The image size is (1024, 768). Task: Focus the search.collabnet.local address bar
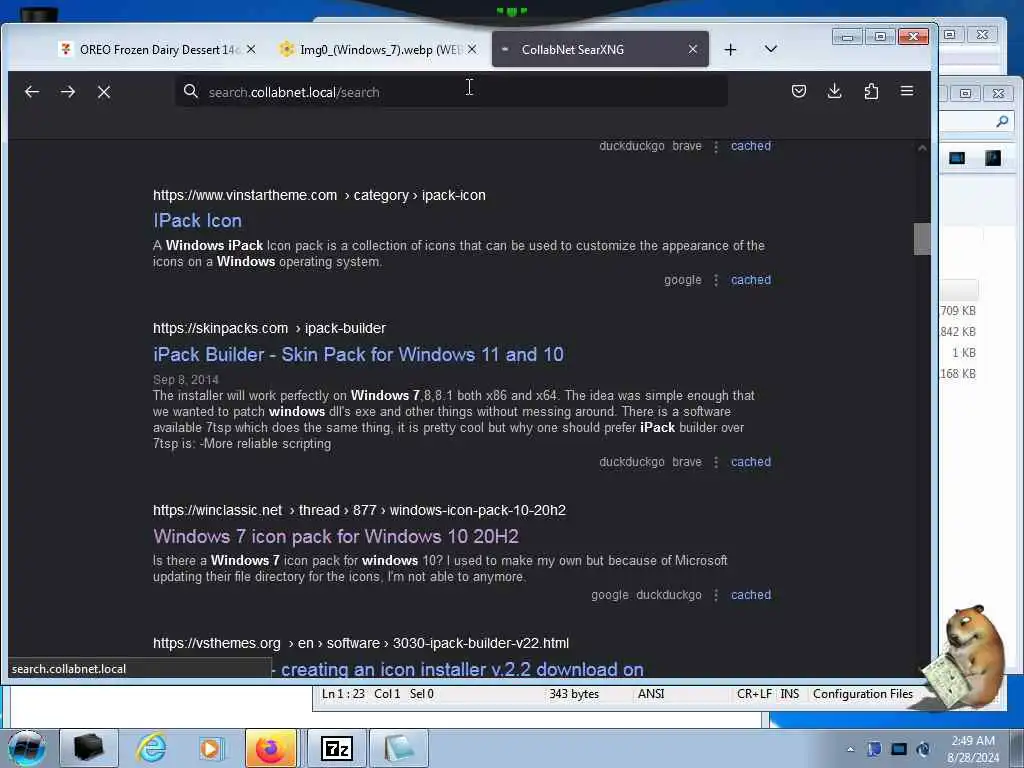click(x=451, y=91)
